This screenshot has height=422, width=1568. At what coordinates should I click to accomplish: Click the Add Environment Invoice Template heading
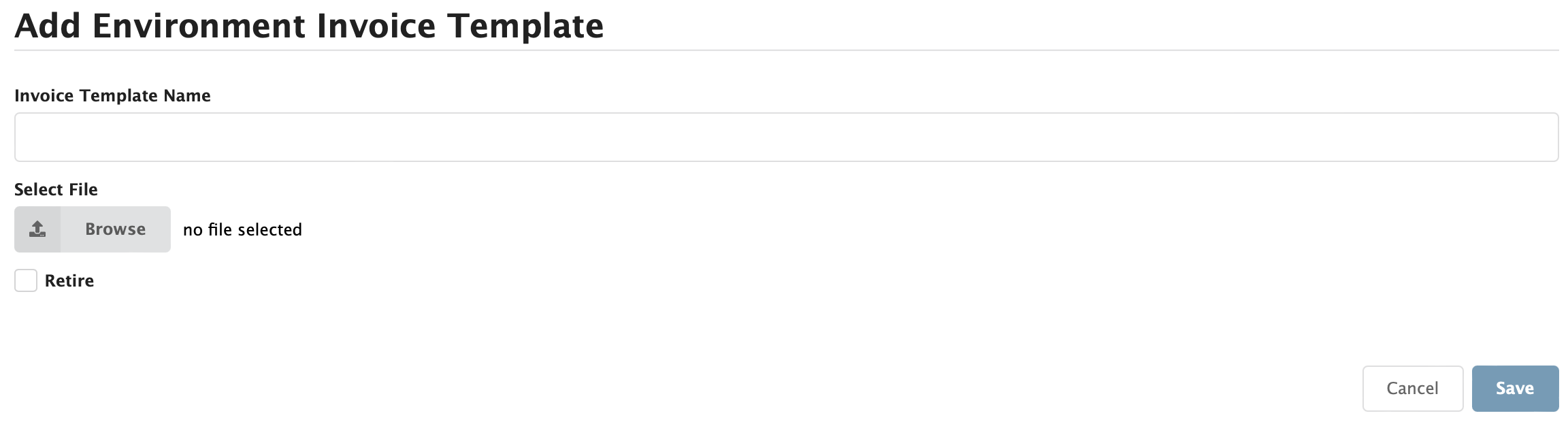[310, 26]
